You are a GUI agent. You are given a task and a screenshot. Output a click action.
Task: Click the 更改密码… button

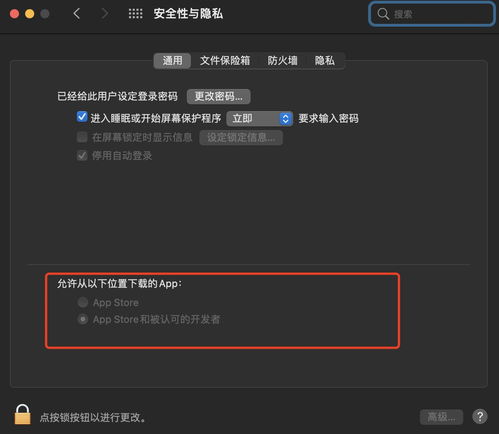click(x=218, y=96)
